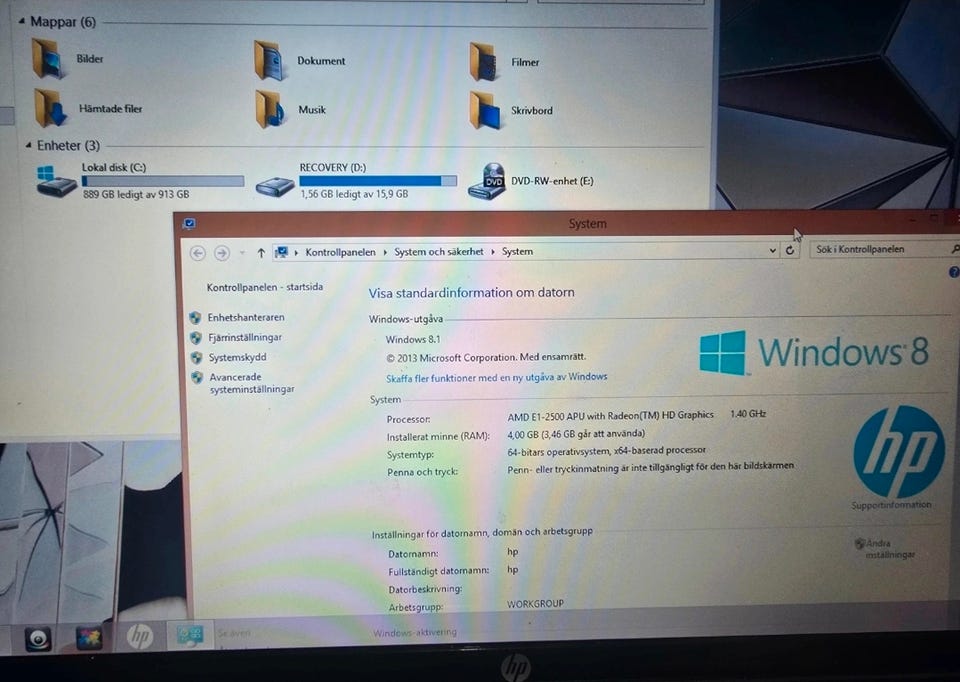Click the shield icon beside Enhetshanteraren
The image size is (960, 682).
click(195, 317)
